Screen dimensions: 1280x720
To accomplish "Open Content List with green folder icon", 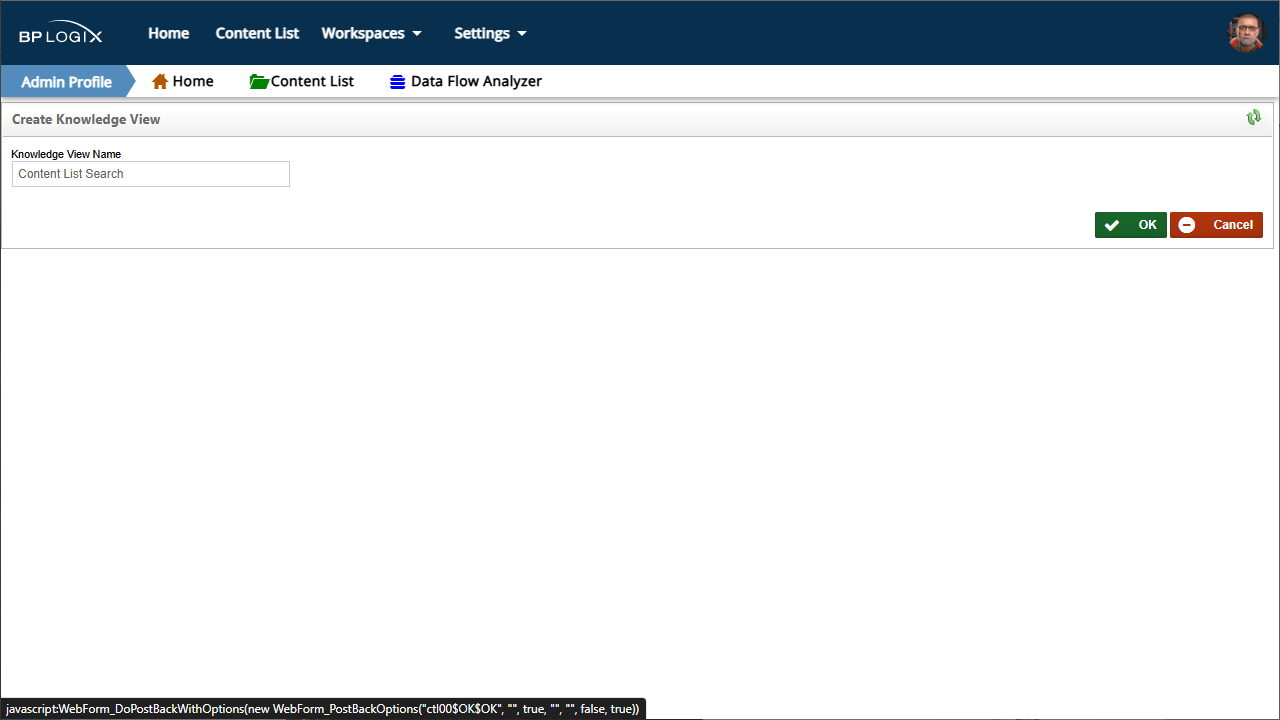I will click(x=302, y=81).
